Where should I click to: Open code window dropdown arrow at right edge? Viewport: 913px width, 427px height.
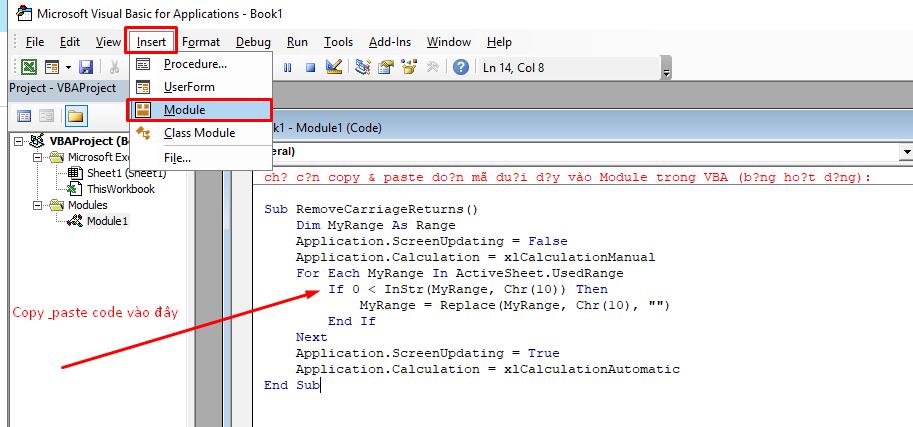tap(905, 151)
